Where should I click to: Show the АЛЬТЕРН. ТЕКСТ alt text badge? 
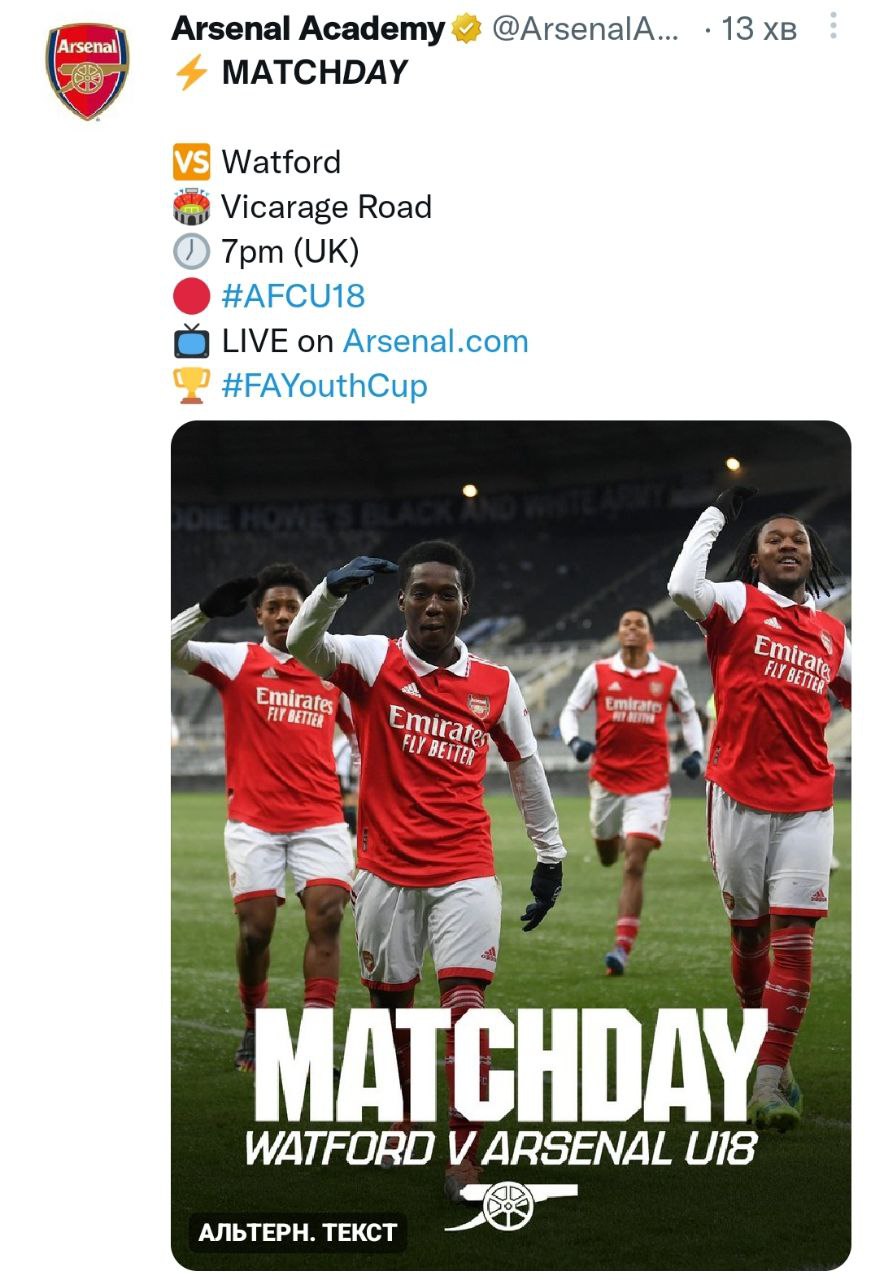click(297, 1233)
